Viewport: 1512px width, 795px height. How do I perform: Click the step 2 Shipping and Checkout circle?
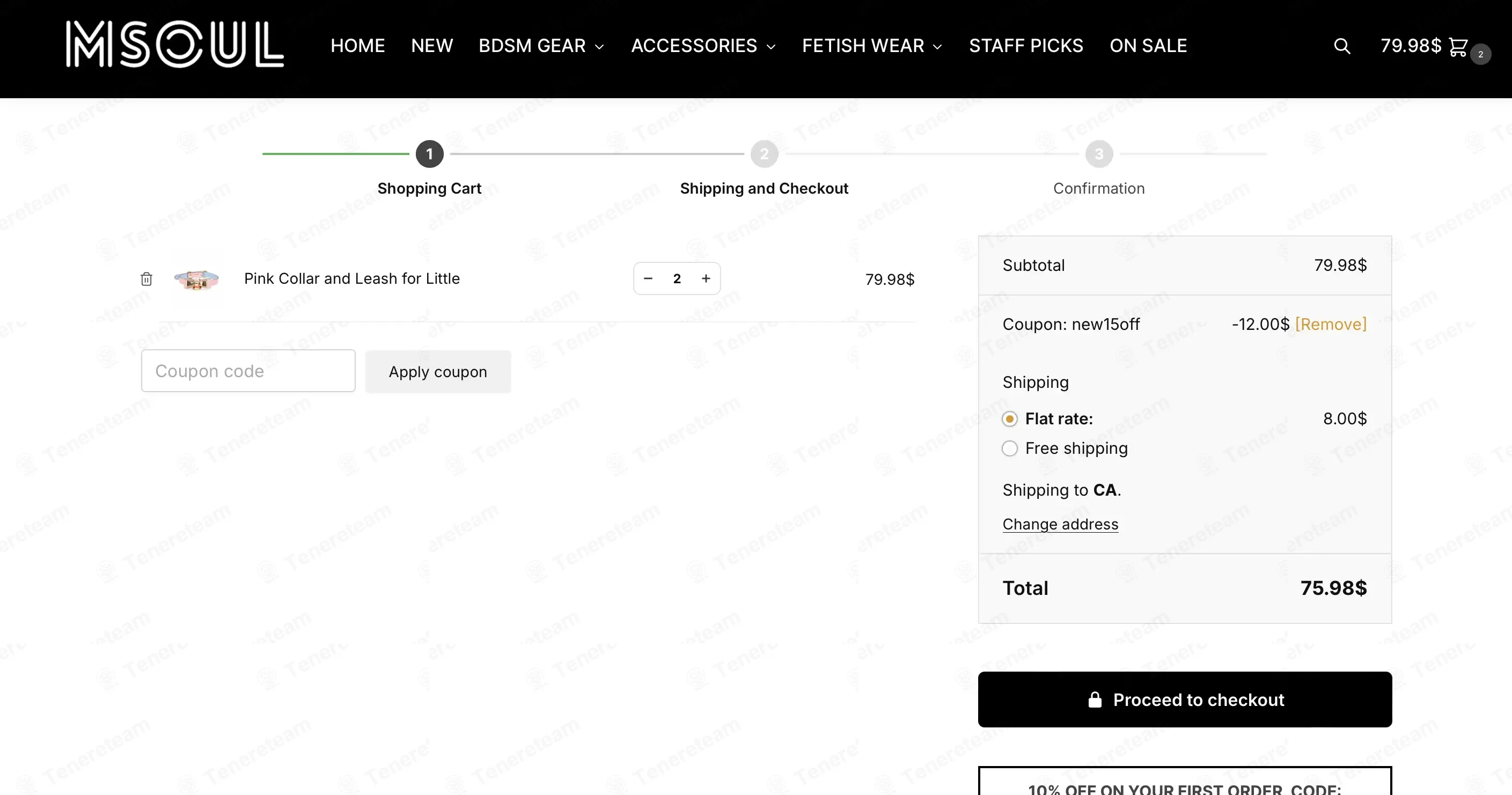(x=764, y=154)
